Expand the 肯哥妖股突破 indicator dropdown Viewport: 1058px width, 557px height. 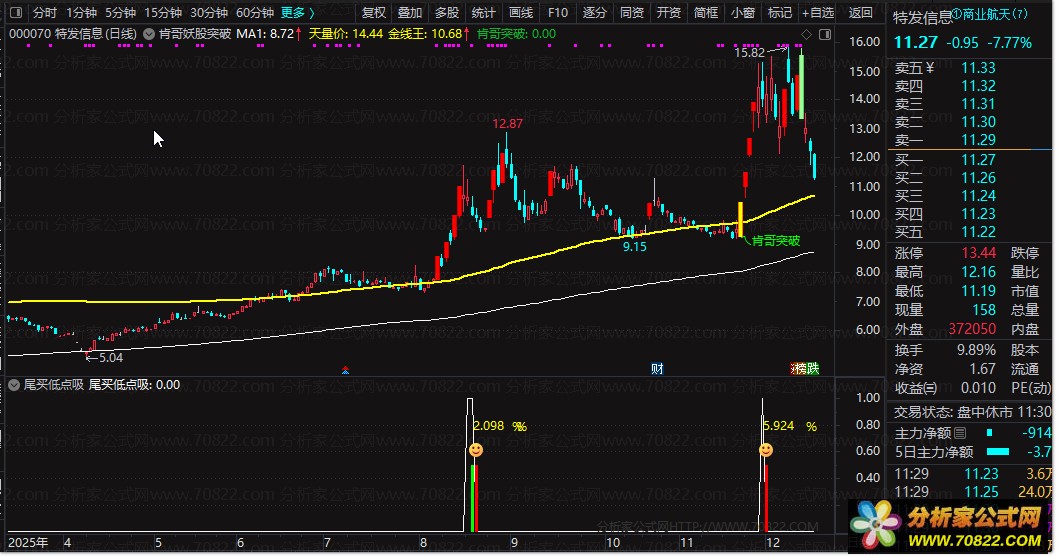click(x=149, y=33)
